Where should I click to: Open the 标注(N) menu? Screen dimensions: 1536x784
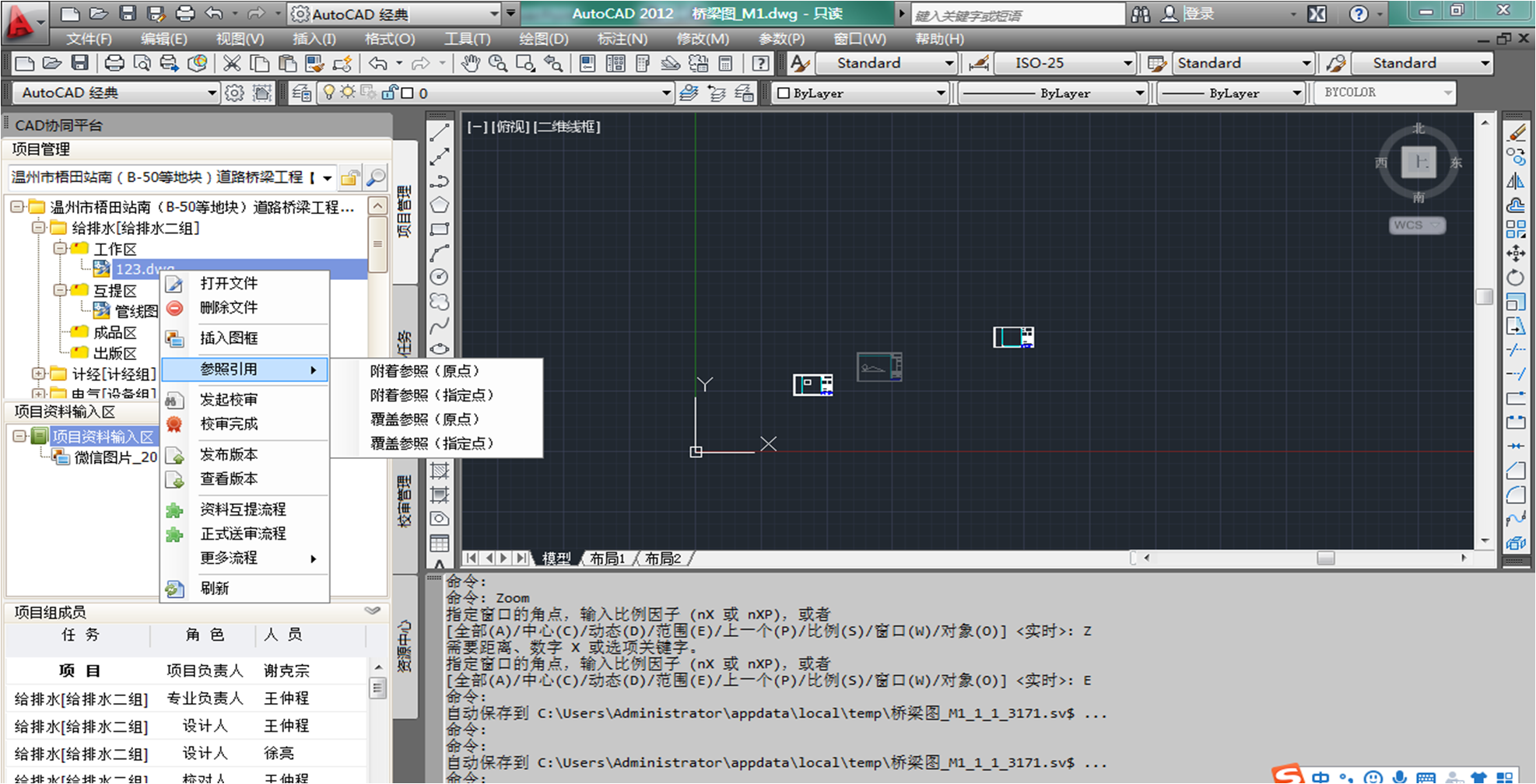coord(622,39)
